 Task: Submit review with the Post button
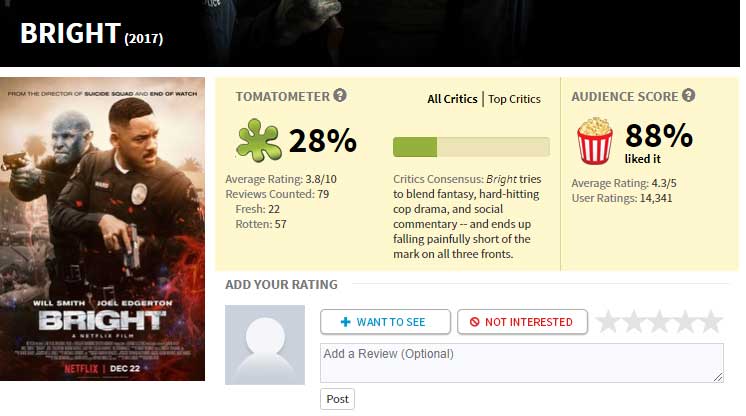(x=337, y=399)
